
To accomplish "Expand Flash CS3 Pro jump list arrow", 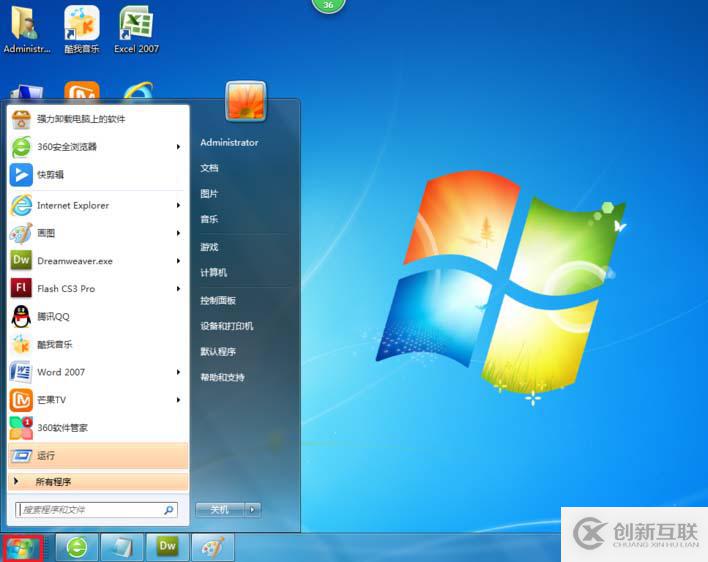I will (x=178, y=288).
